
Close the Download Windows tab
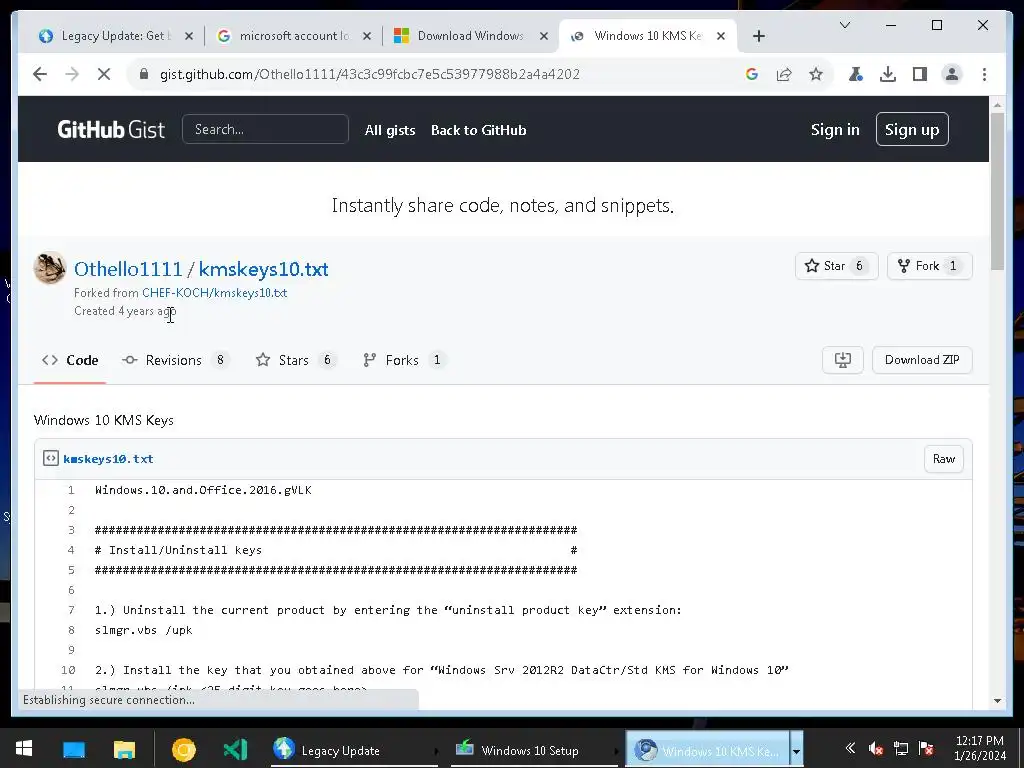543,36
